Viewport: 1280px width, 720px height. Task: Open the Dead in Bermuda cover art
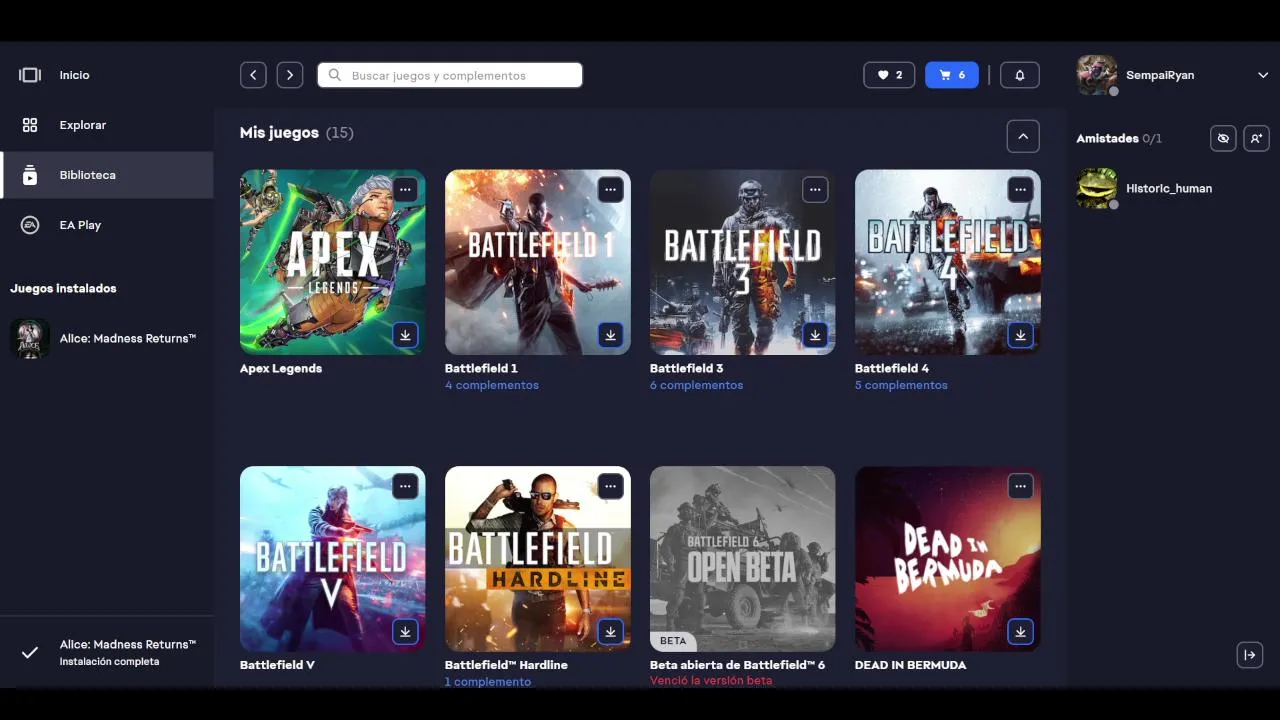point(948,559)
